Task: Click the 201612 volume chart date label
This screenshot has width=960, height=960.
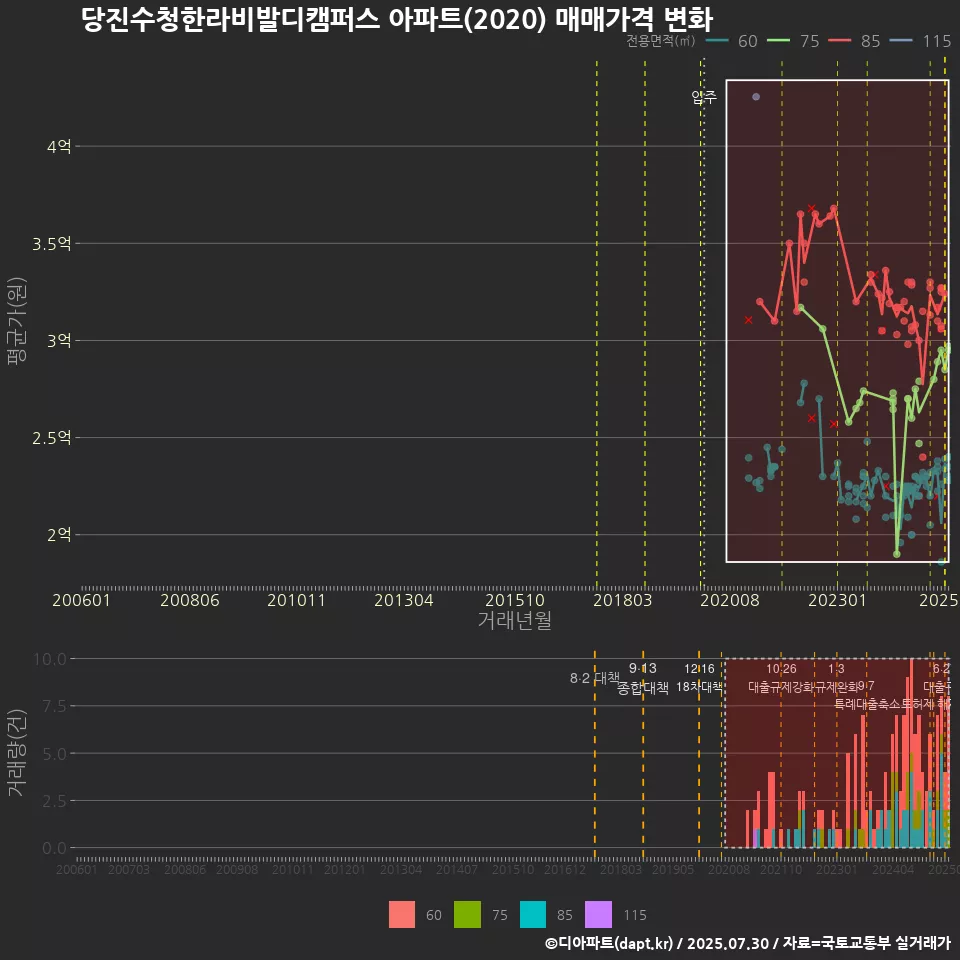Action: 564,869
